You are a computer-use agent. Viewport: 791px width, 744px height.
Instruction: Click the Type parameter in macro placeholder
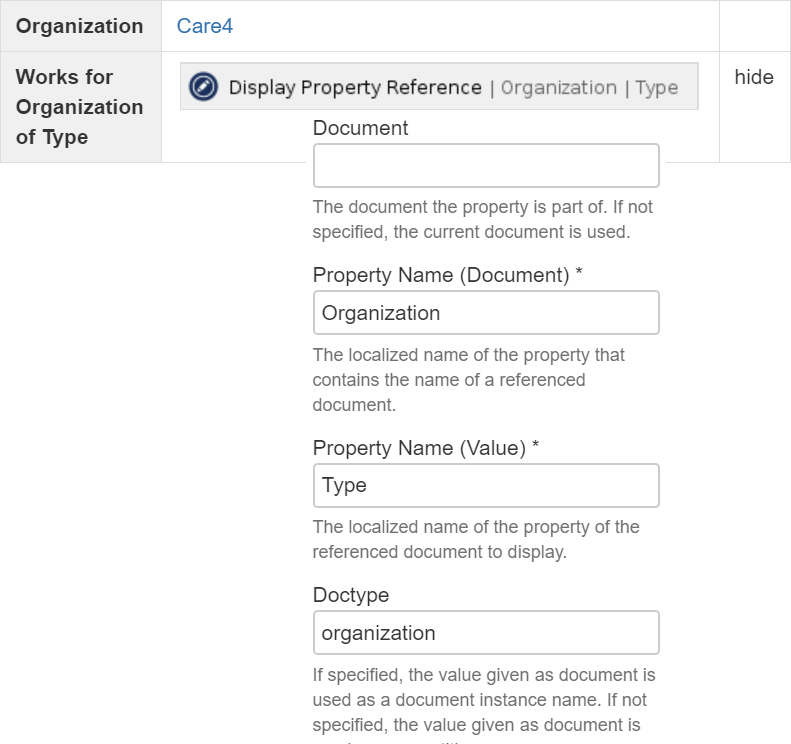point(656,87)
